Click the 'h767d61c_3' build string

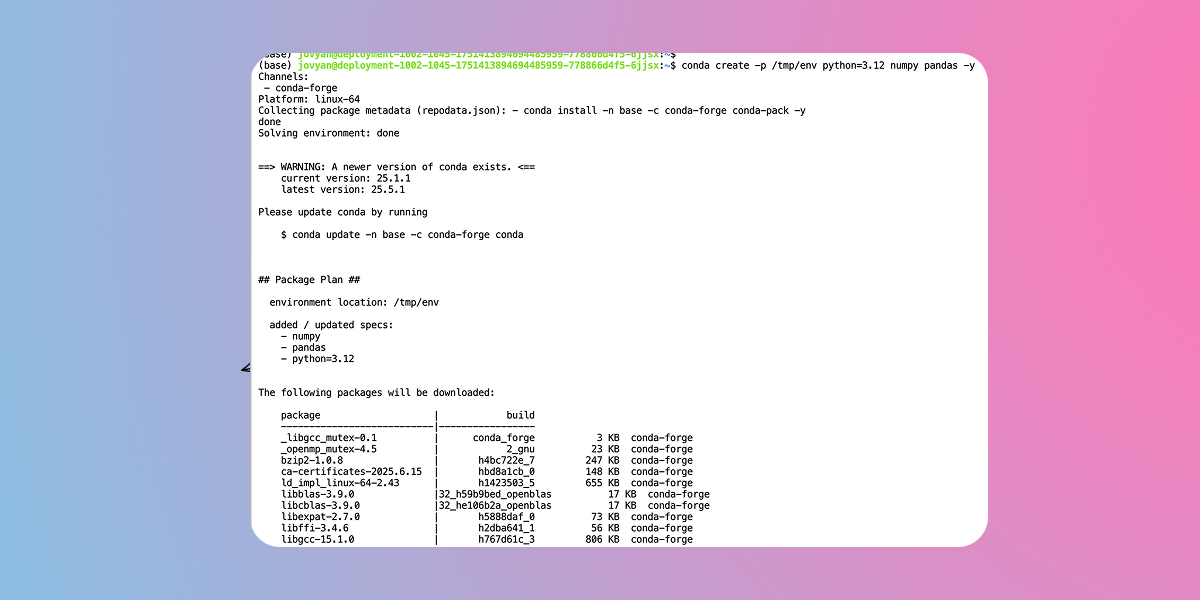coord(507,539)
